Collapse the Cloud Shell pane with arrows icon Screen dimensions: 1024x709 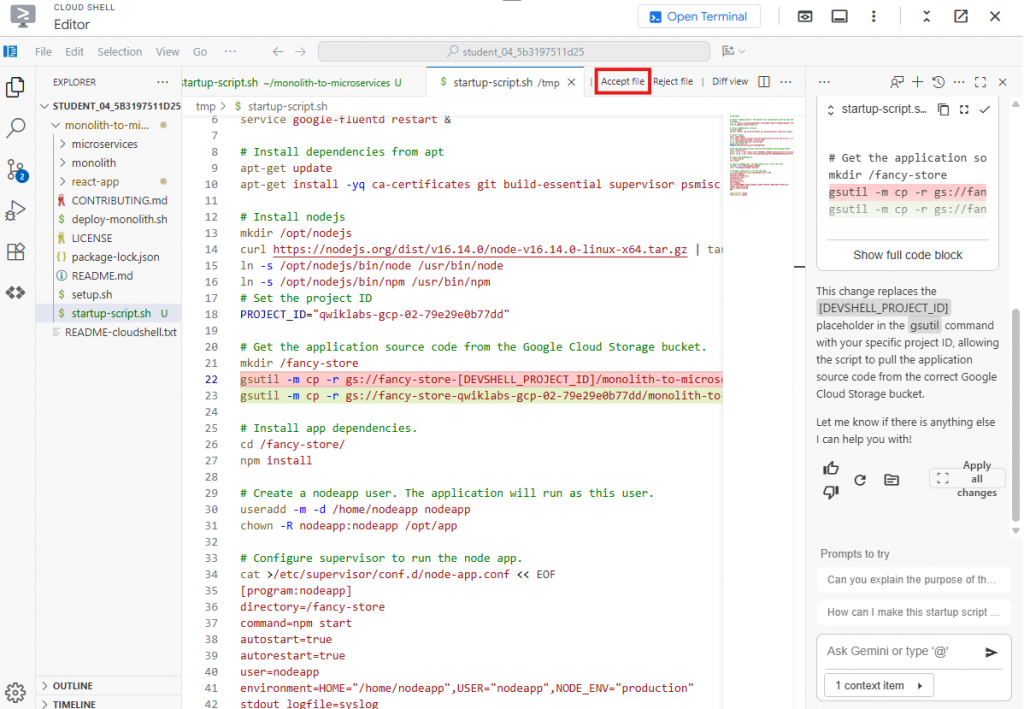click(926, 16)
